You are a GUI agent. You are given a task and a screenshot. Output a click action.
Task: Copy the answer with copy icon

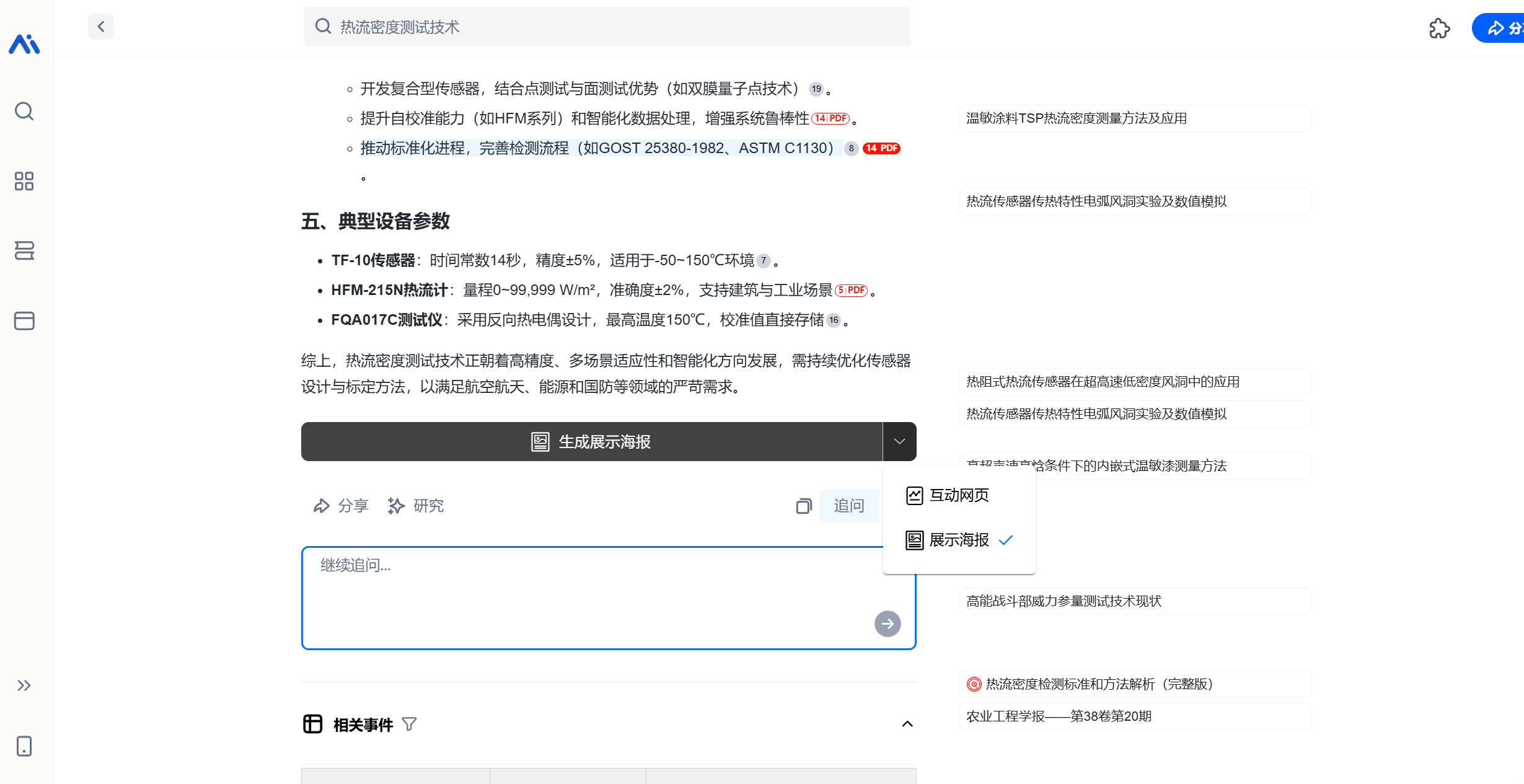[803, 506]
